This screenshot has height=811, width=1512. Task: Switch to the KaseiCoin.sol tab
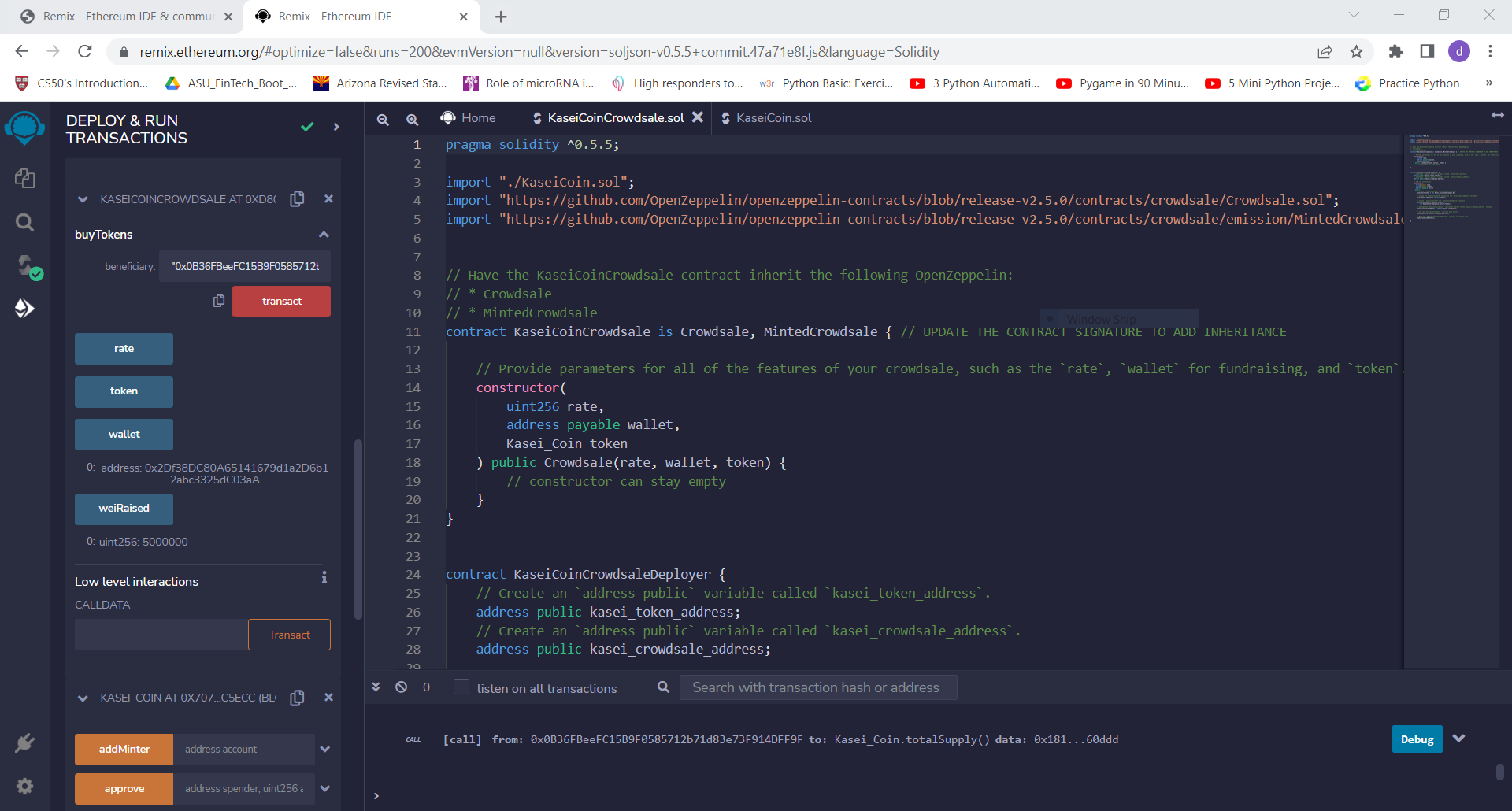coord(766,118)
